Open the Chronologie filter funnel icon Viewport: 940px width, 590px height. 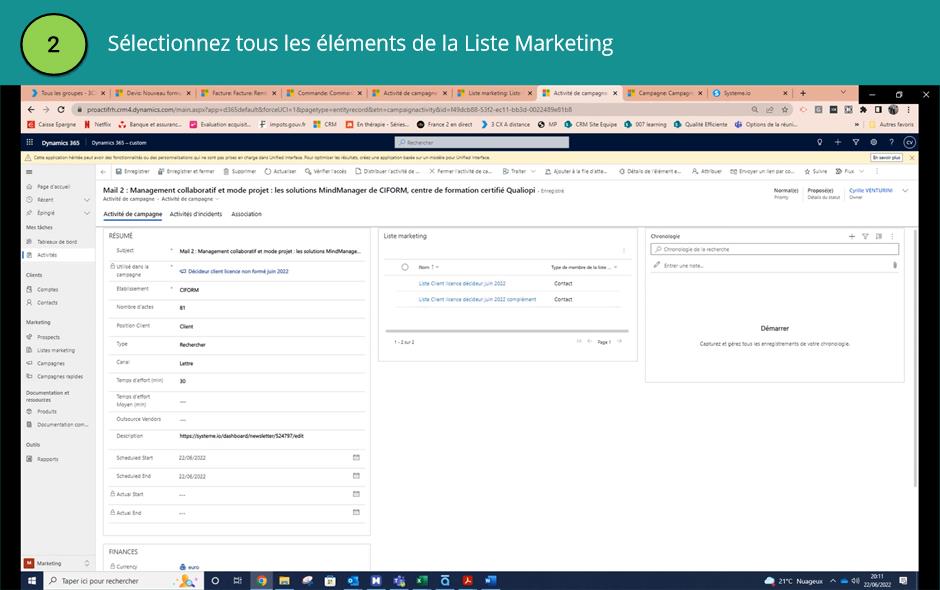[x=865, y=236]
